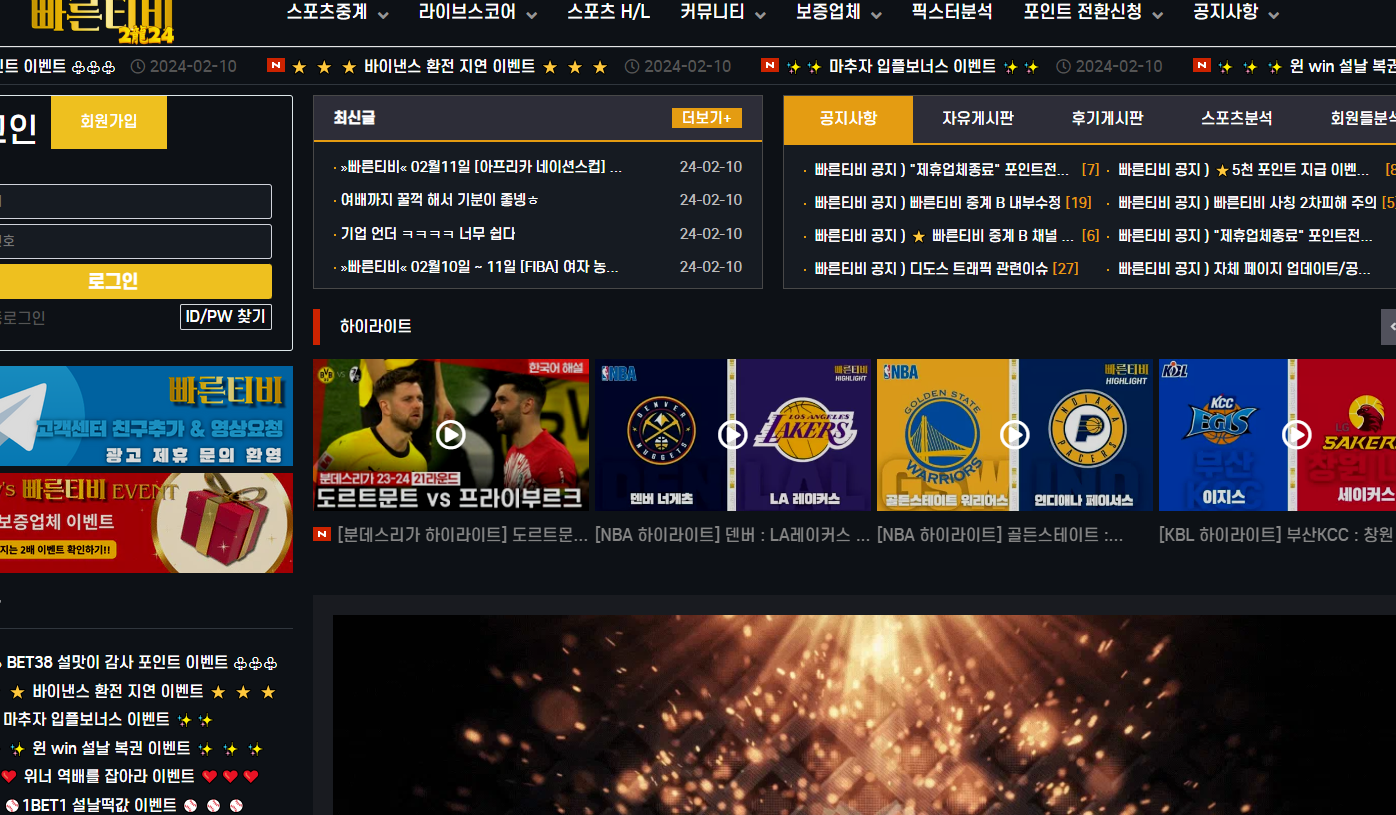Open the 픽스터분석 menu item
The image size is (1396, 815).
(x=952, y=13)
